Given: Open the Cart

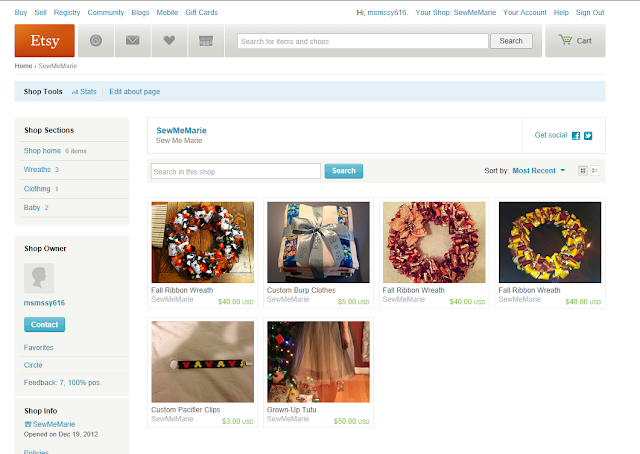Looking at the screenshot, I should tap(575, 40).
